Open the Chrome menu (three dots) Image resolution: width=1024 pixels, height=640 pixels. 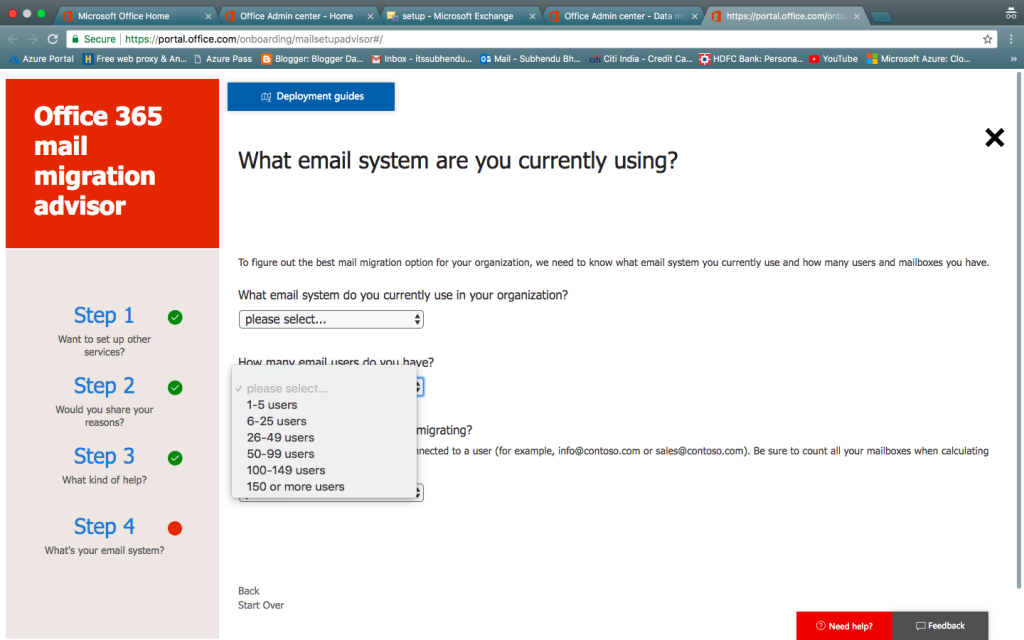click(x=1011, y=39)
